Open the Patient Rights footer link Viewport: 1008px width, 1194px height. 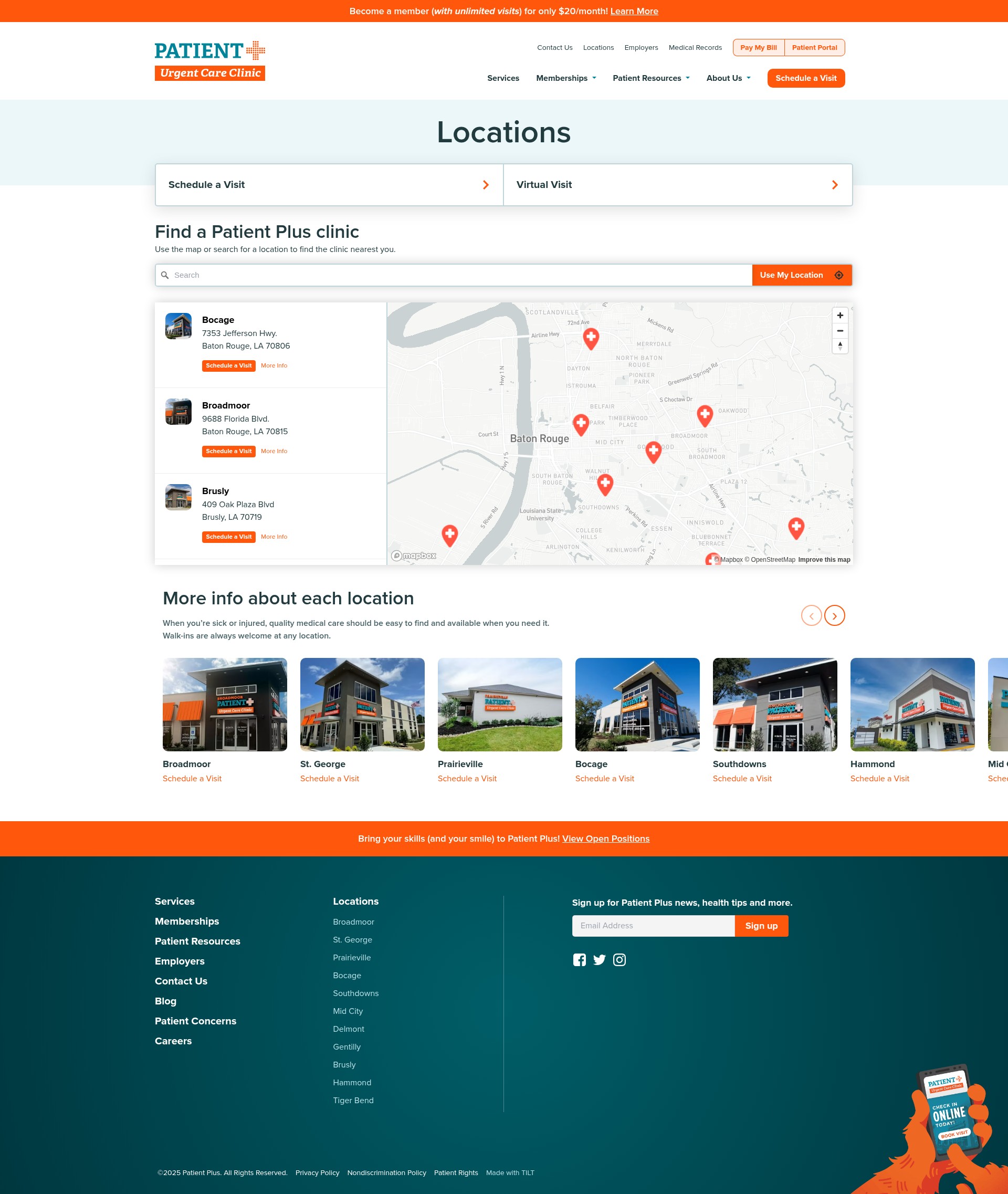[456, 1172]
